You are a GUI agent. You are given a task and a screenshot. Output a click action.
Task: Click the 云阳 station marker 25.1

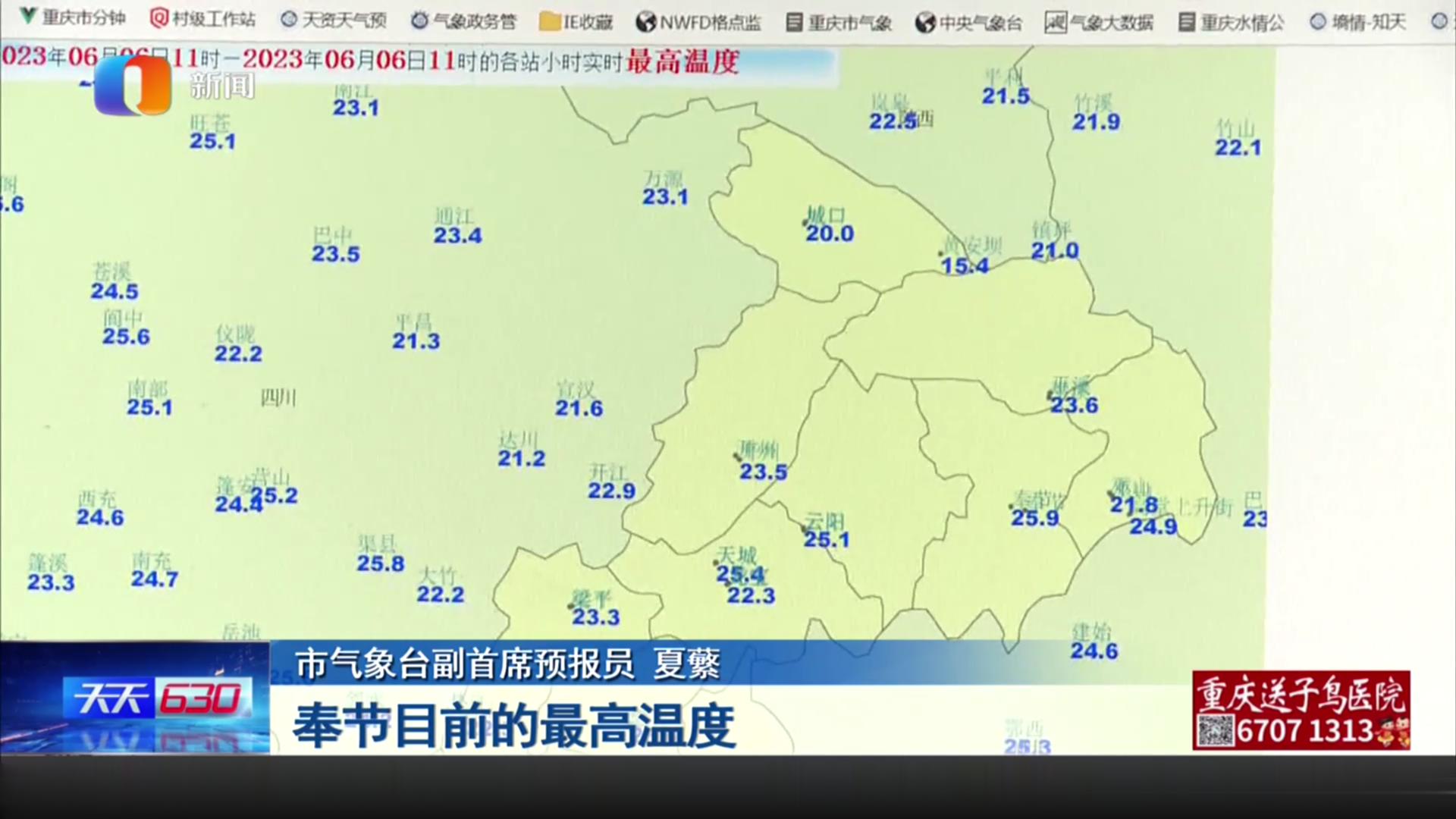[827, 539]
